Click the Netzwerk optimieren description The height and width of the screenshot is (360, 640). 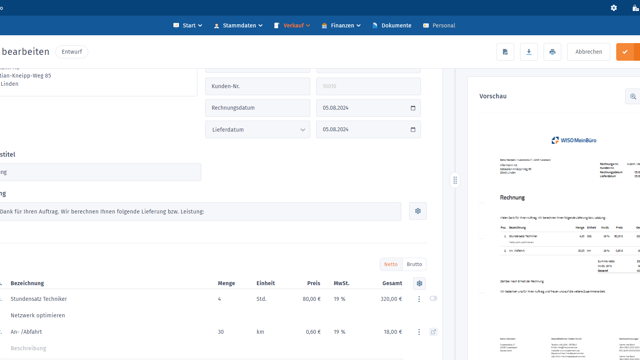coord(38,315)
